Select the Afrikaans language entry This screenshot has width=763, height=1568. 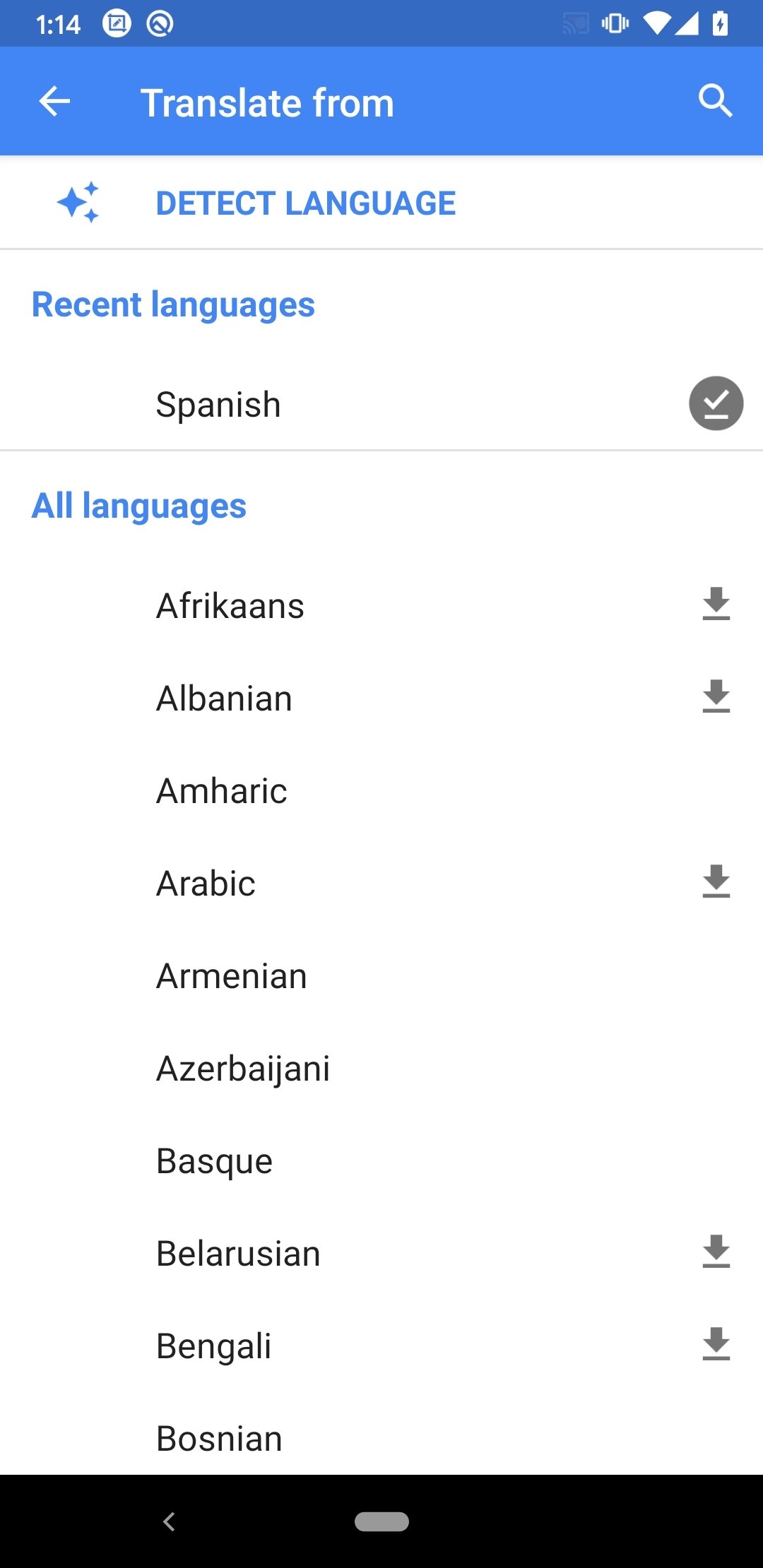230,606
